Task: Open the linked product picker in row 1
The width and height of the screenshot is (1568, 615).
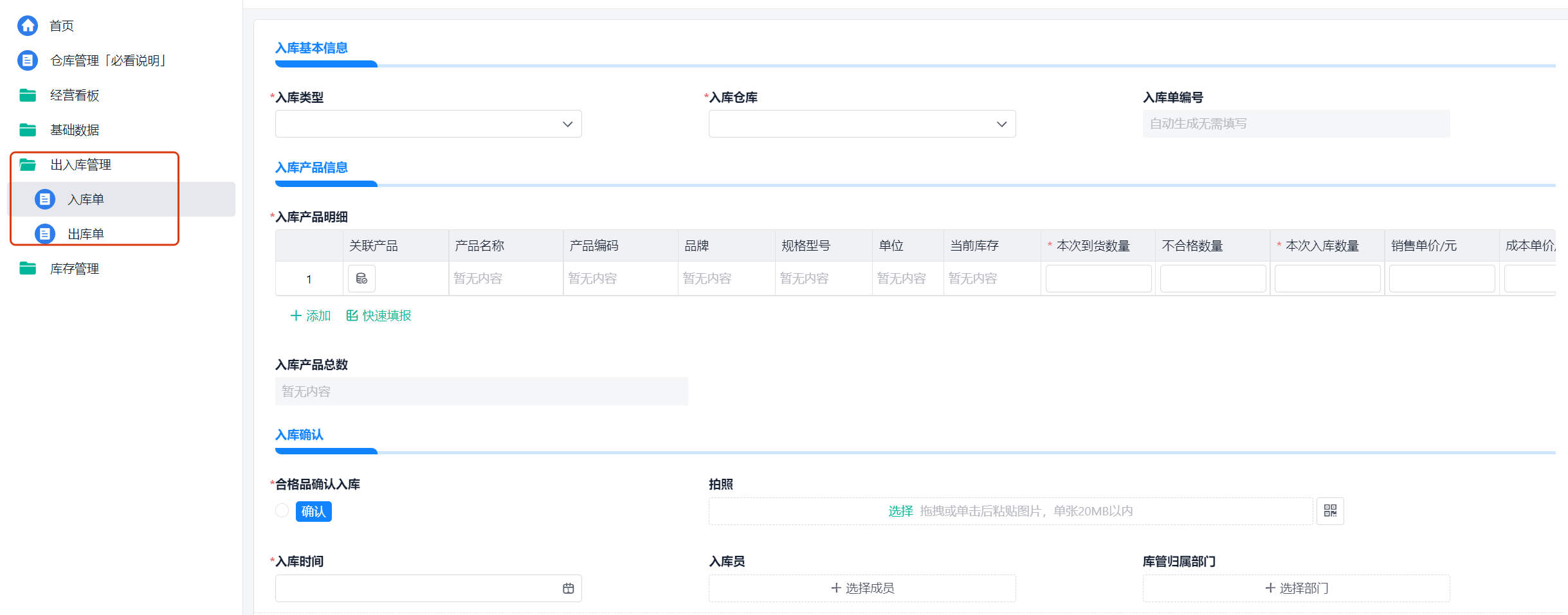Action: pyautogui.click(x=361, y=278)
